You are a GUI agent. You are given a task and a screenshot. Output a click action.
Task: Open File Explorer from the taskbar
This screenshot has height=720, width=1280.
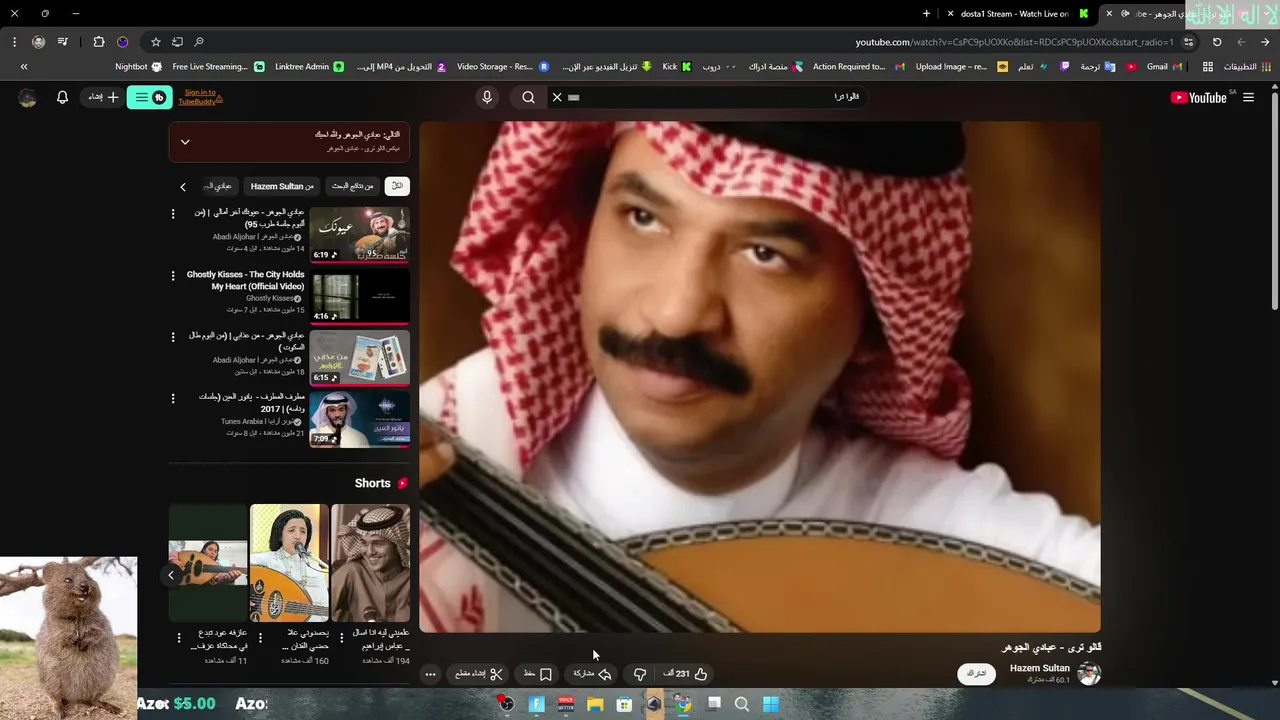pos(595,704)
